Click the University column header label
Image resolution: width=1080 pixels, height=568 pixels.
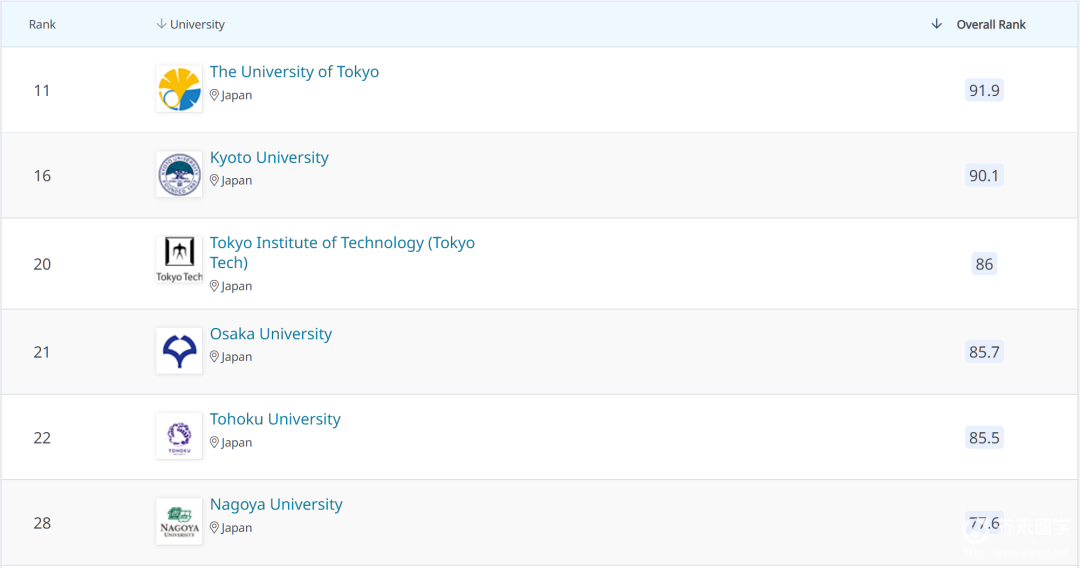[197, 25]
